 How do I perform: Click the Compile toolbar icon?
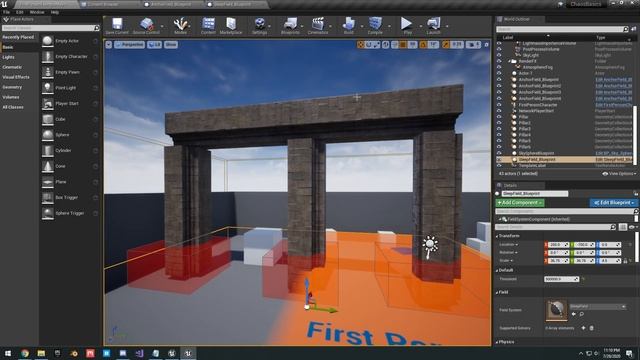tap(375, 24)
